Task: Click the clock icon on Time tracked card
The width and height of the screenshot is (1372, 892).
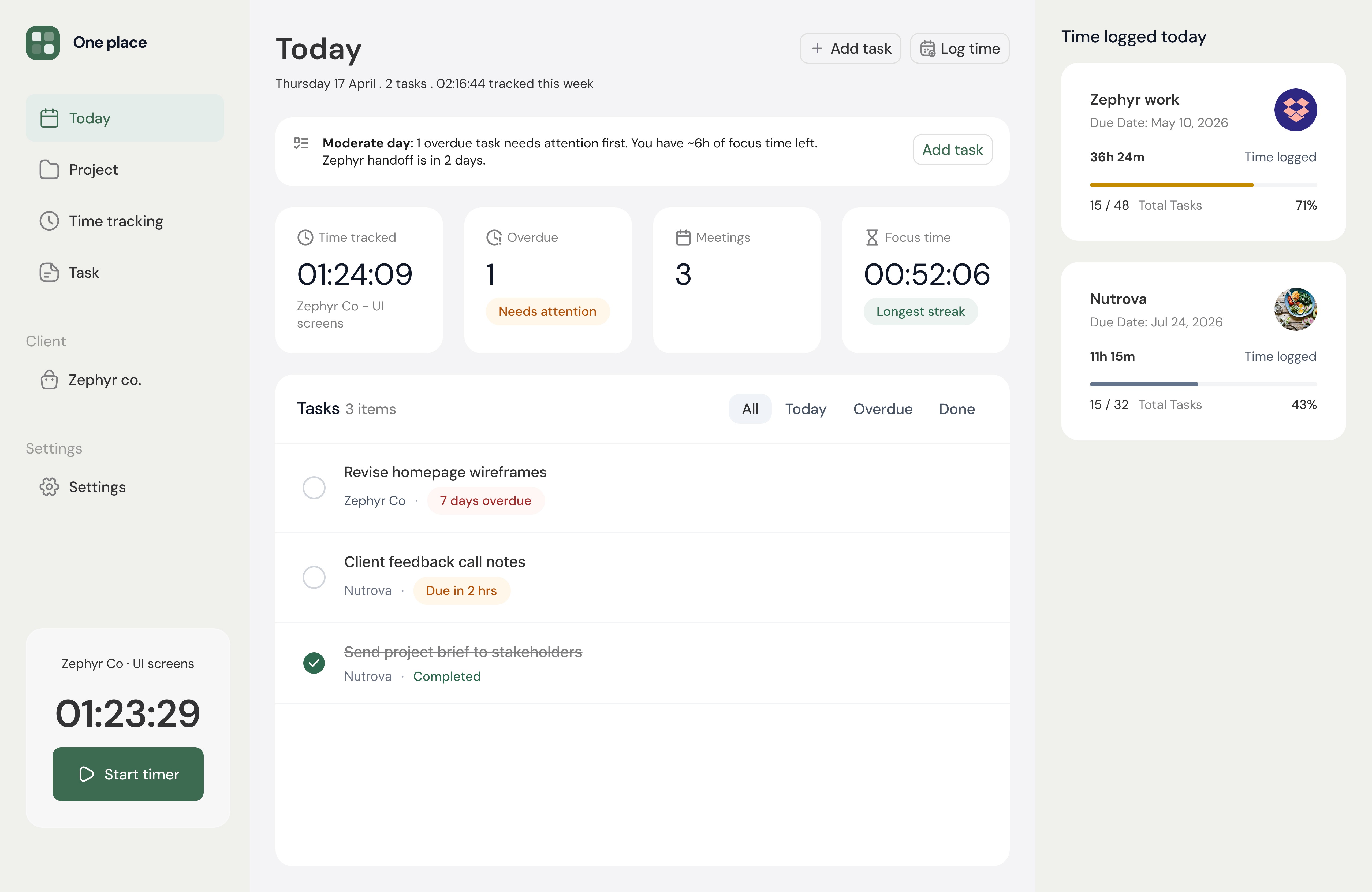Action: (305, 237)
